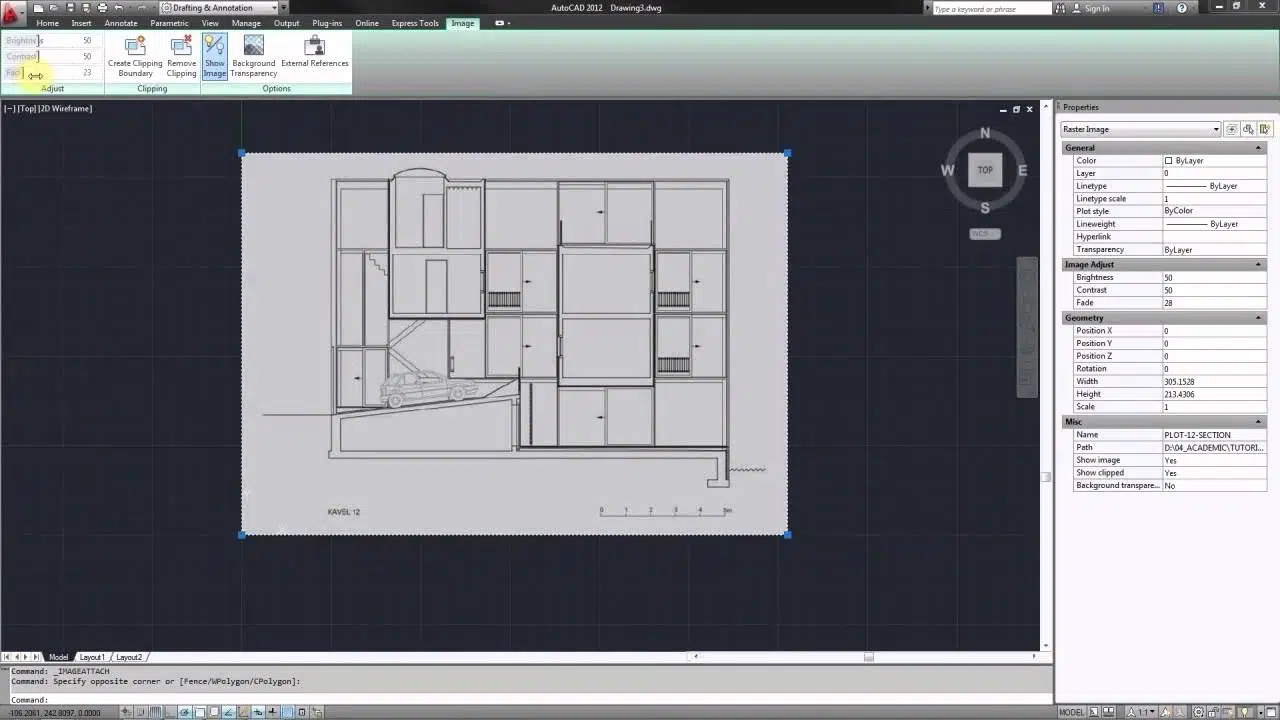This screenshot has height=720, width=1280.
Task: Open the Raster Image selection dropdown
Action: [x=1216, y=129]
